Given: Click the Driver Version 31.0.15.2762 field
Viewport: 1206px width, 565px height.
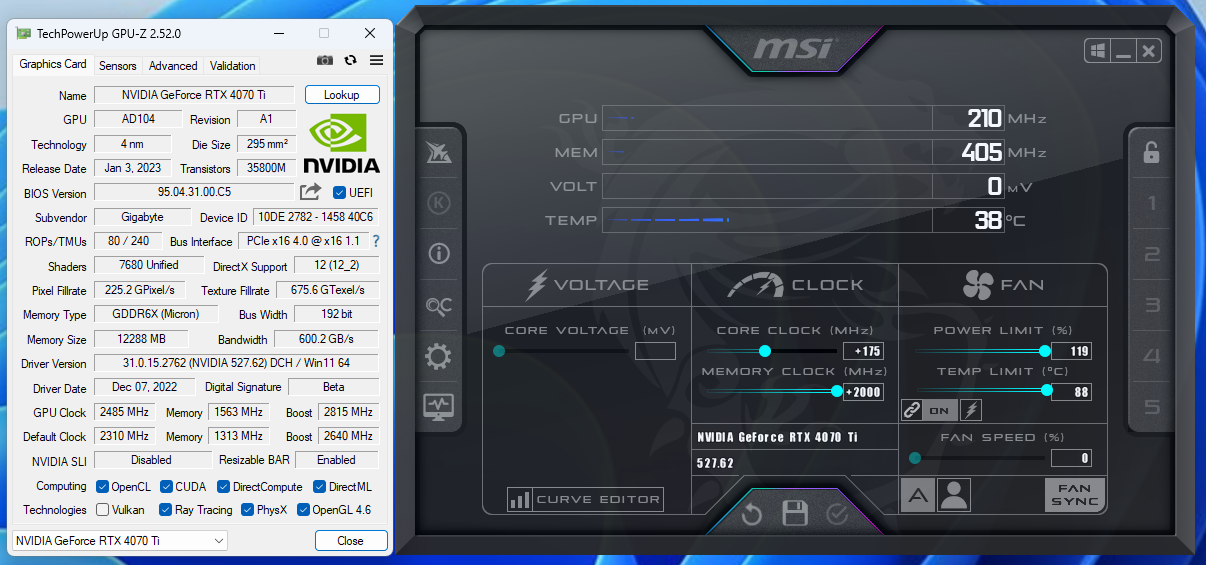Looking at the screenshot, I should point(236,363).
